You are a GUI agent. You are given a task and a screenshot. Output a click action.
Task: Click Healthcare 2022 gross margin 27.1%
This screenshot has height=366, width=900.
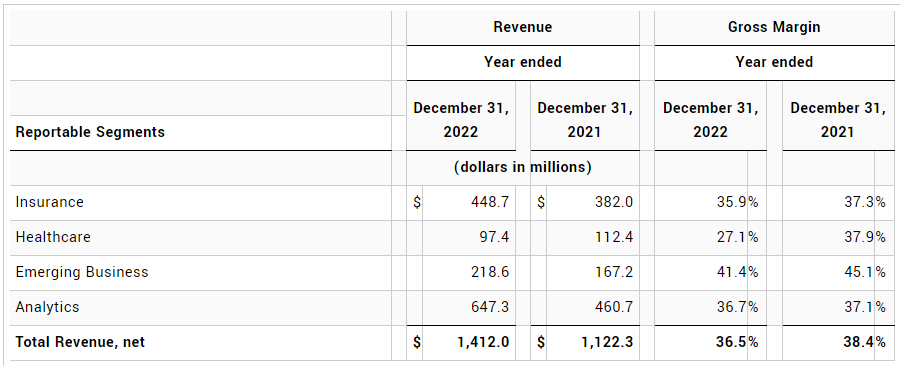pos(738,237)
